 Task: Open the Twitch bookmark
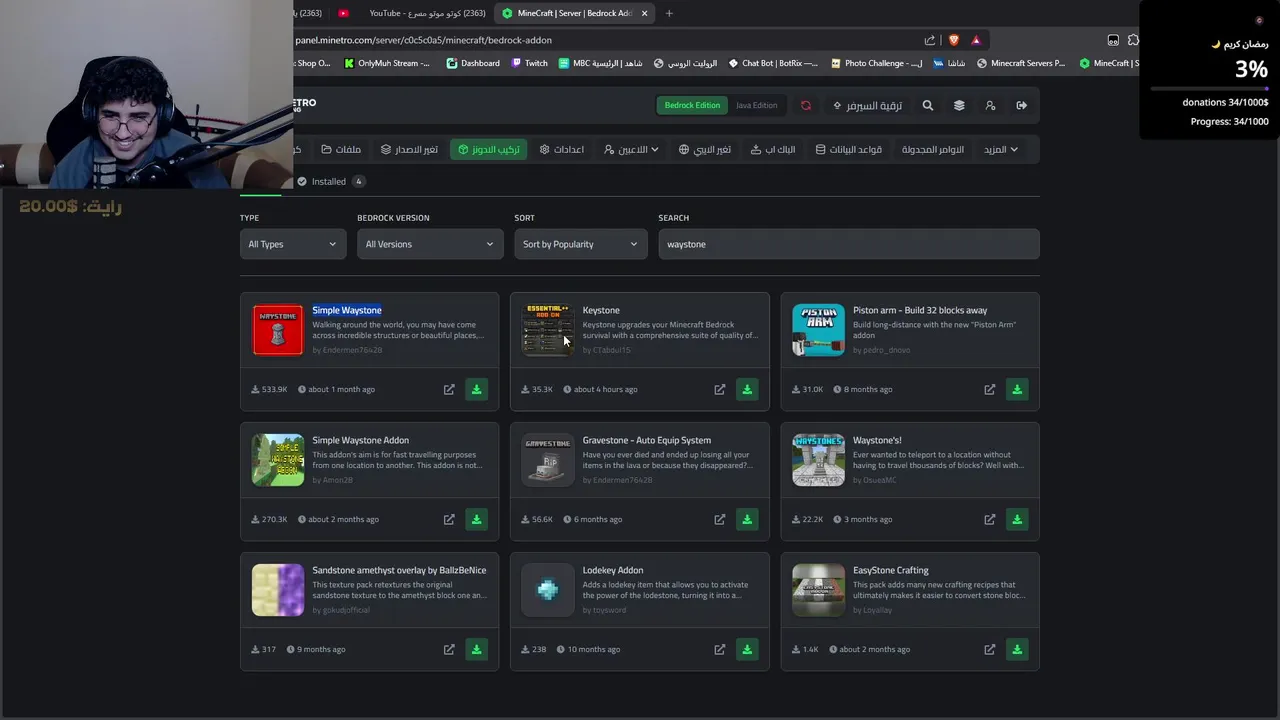tap(530, 63)
